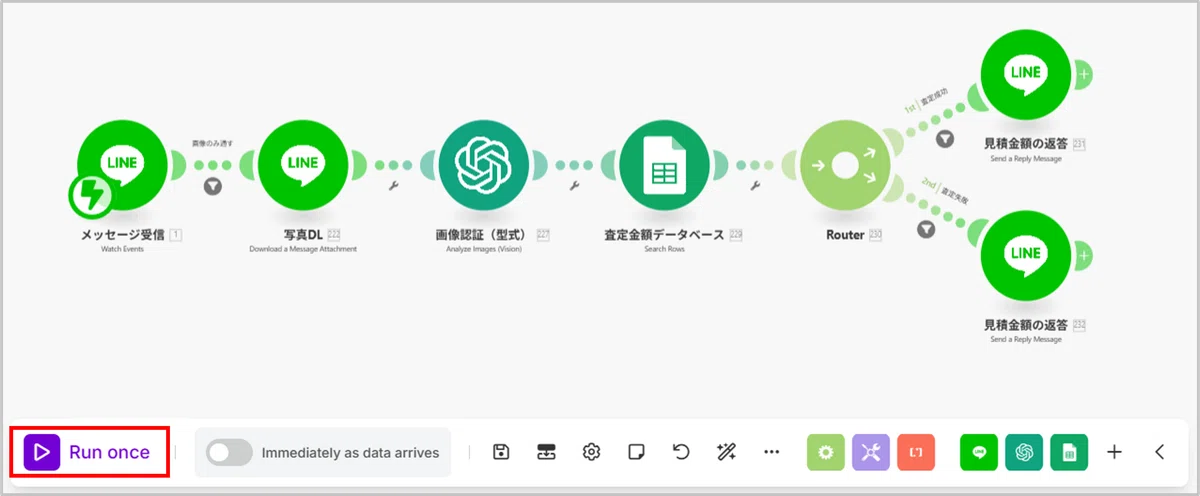Image resolution: width=1200 pixels, height=496 pixels.
Task: Undo the last change with the undo arrow
Action: [x=681, y=452]
